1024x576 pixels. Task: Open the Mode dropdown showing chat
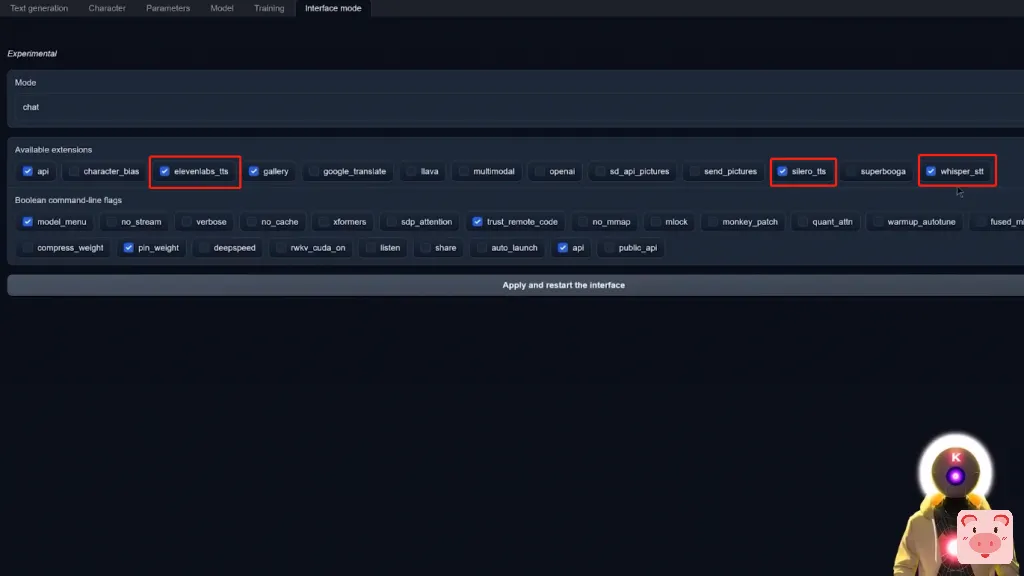(519, 107)
